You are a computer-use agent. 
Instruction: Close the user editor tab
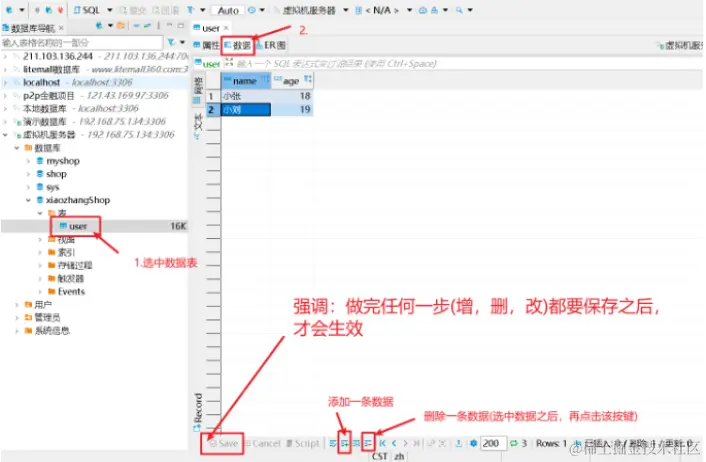(226, 28)
